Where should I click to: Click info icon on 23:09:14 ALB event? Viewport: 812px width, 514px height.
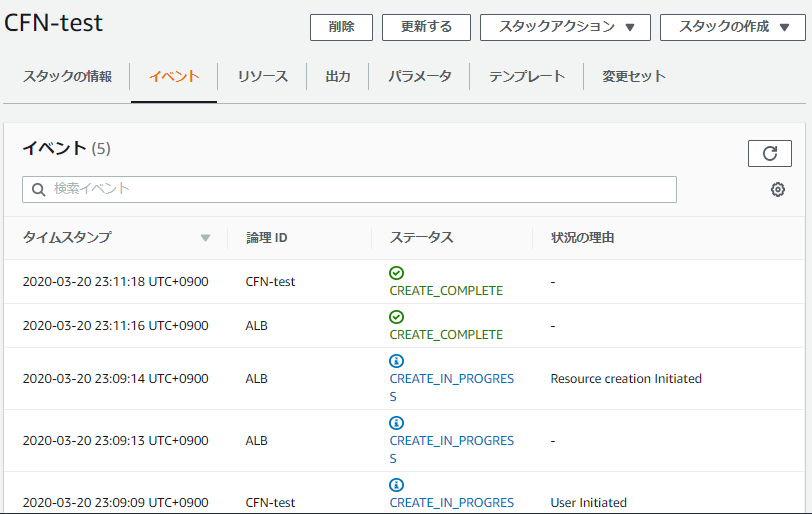click(x=397, y=361)
